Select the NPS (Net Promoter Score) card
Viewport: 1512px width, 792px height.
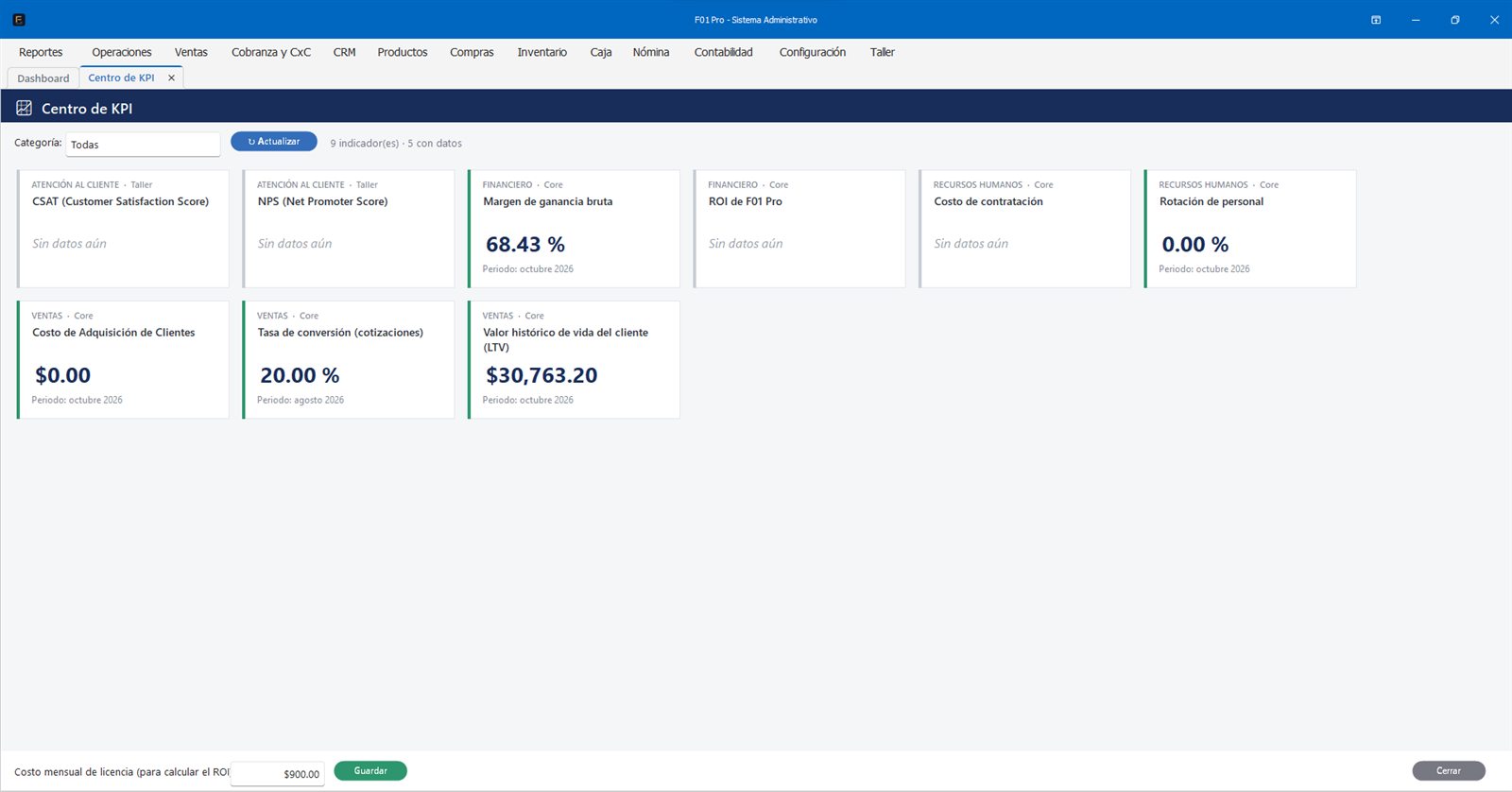pyautogui.click(x=349, y=229)
